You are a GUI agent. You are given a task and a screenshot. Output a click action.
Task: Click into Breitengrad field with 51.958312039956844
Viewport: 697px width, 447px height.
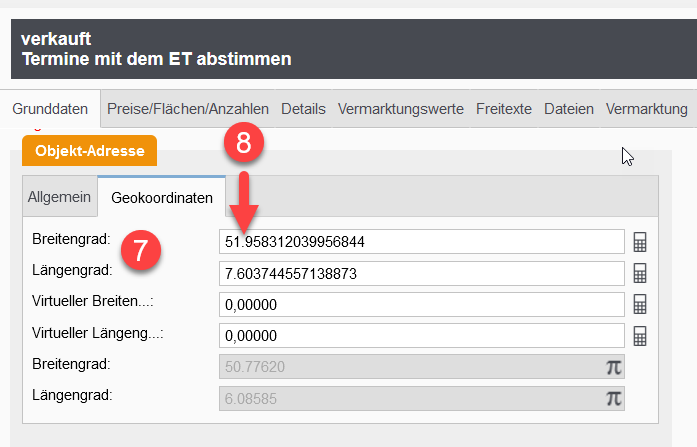pos(420,242)
